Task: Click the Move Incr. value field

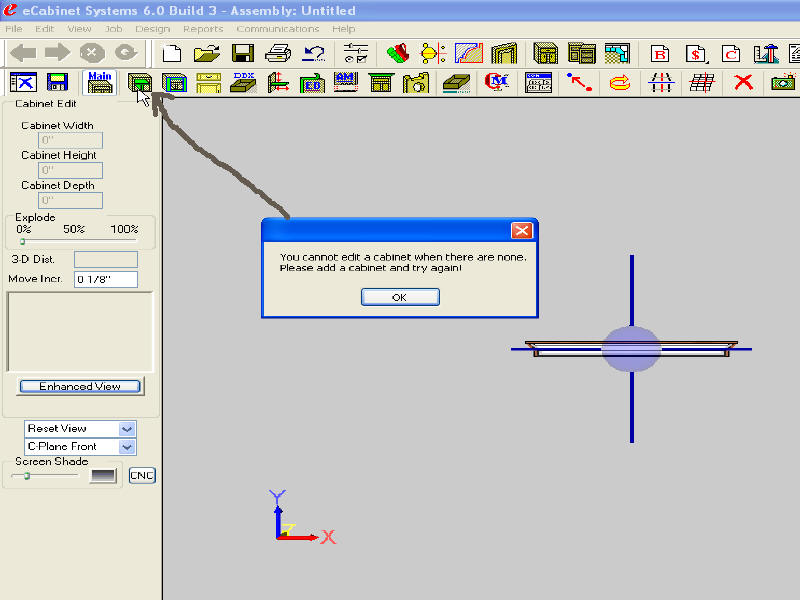Action: coord(106,279)
